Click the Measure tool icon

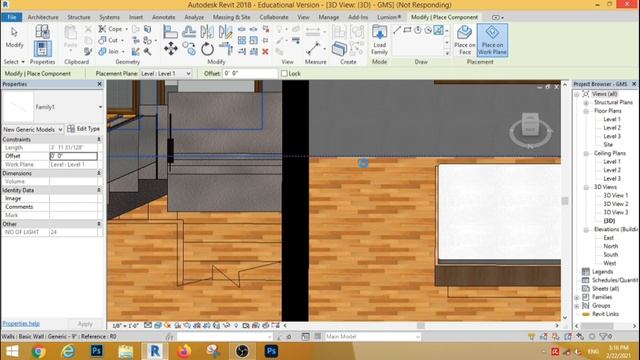click(313, 49)
